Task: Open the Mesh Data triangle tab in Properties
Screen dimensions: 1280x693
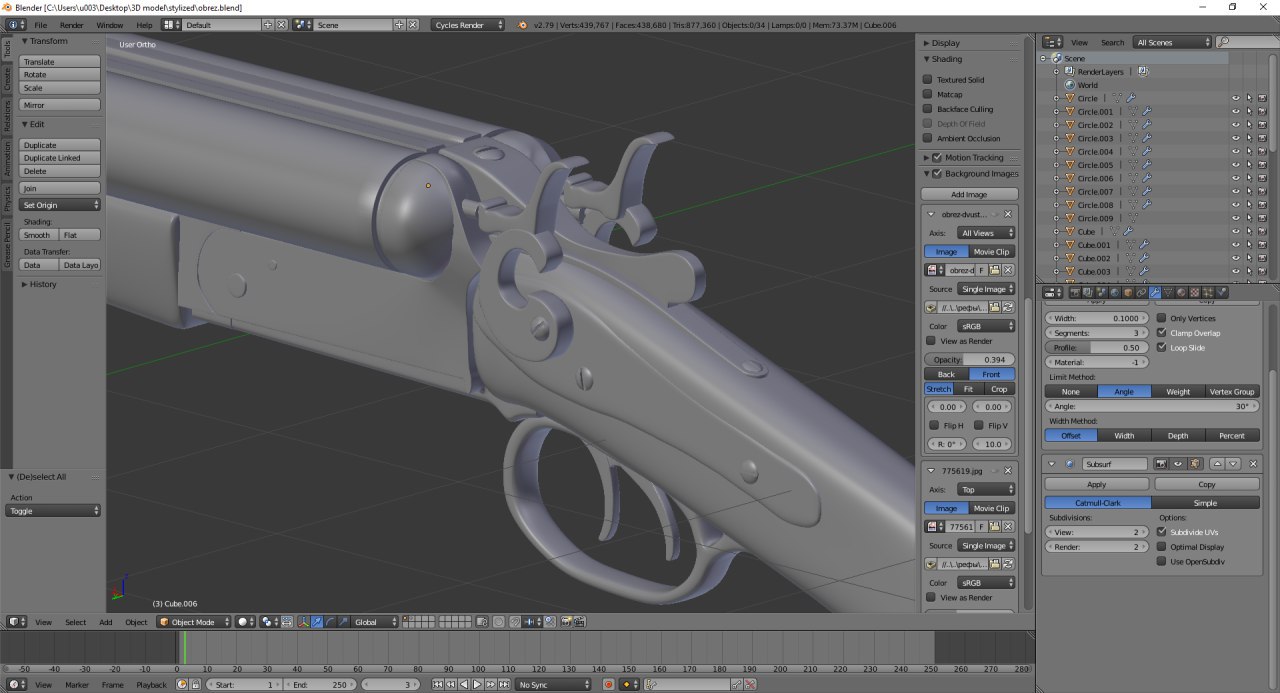Action: tap(1168, 292)
